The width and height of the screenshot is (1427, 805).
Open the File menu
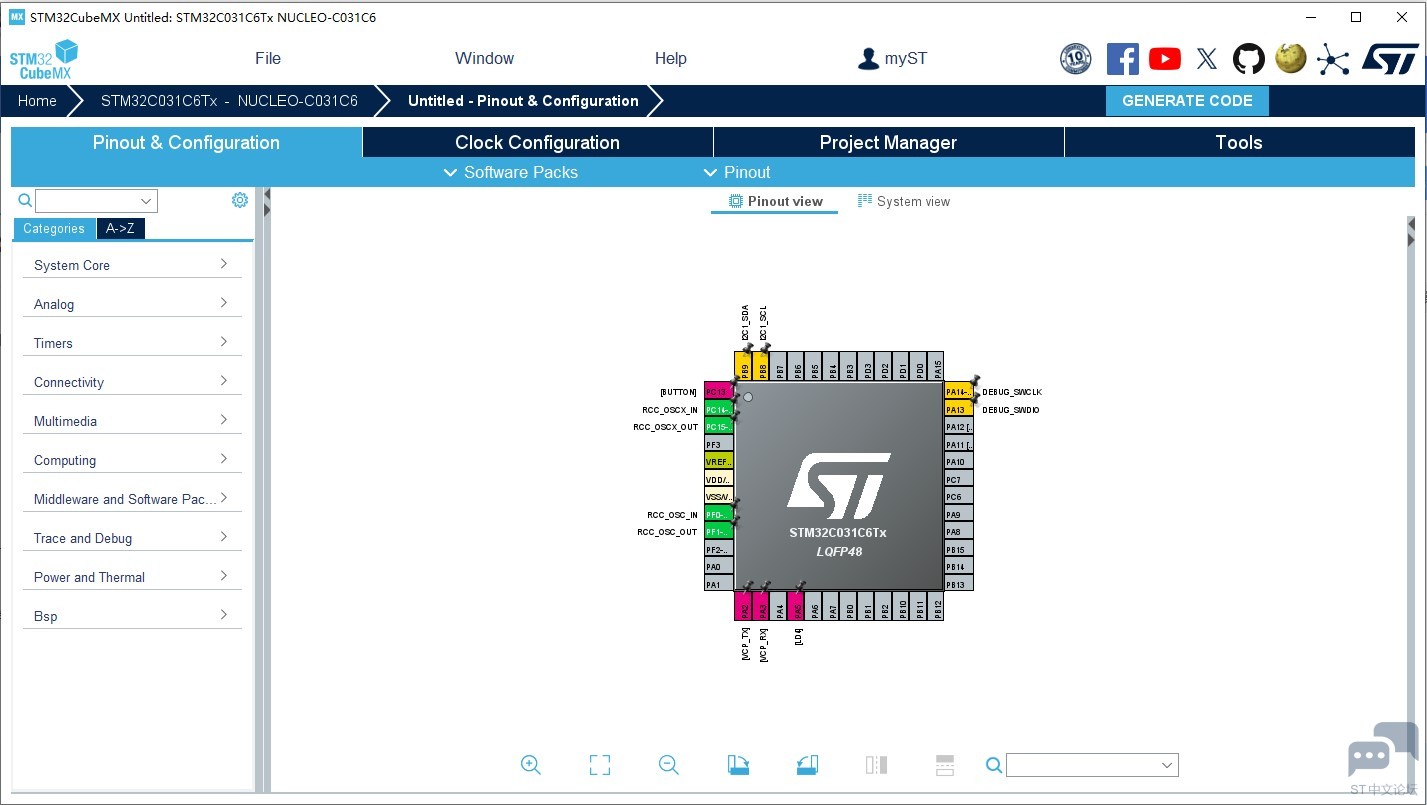tap(268, 58)
